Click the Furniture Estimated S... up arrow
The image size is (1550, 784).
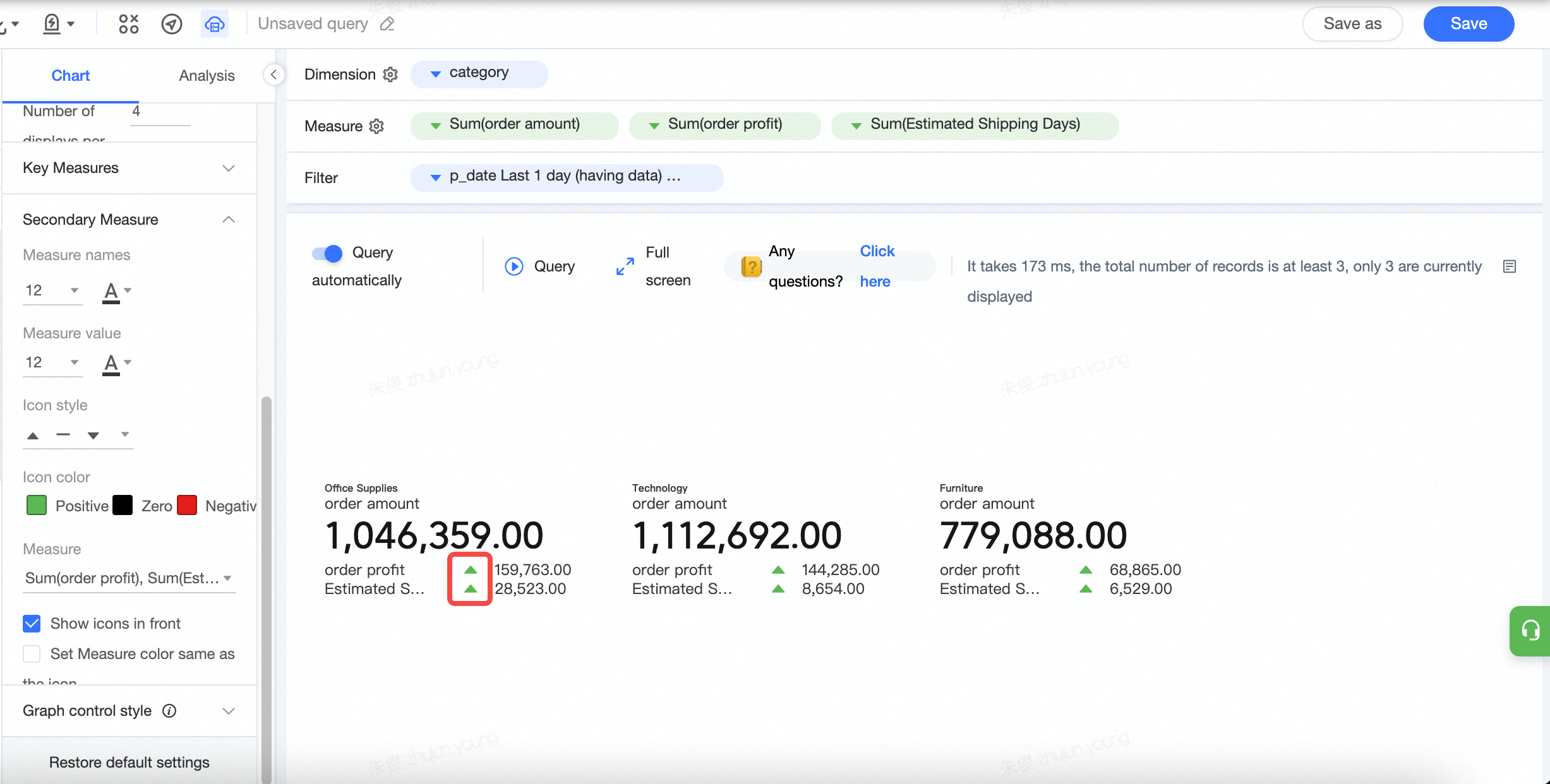pos(1086,589)
